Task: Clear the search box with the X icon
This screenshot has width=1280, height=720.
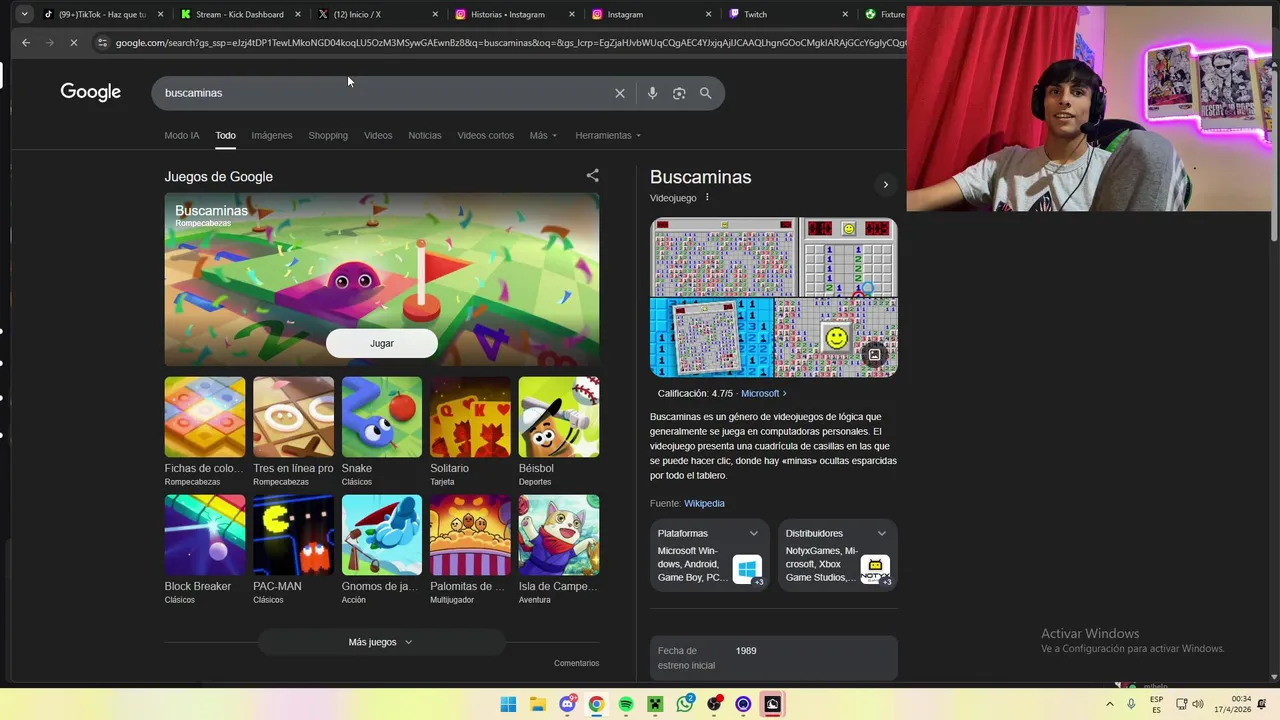Action: [x=620, y=93]
